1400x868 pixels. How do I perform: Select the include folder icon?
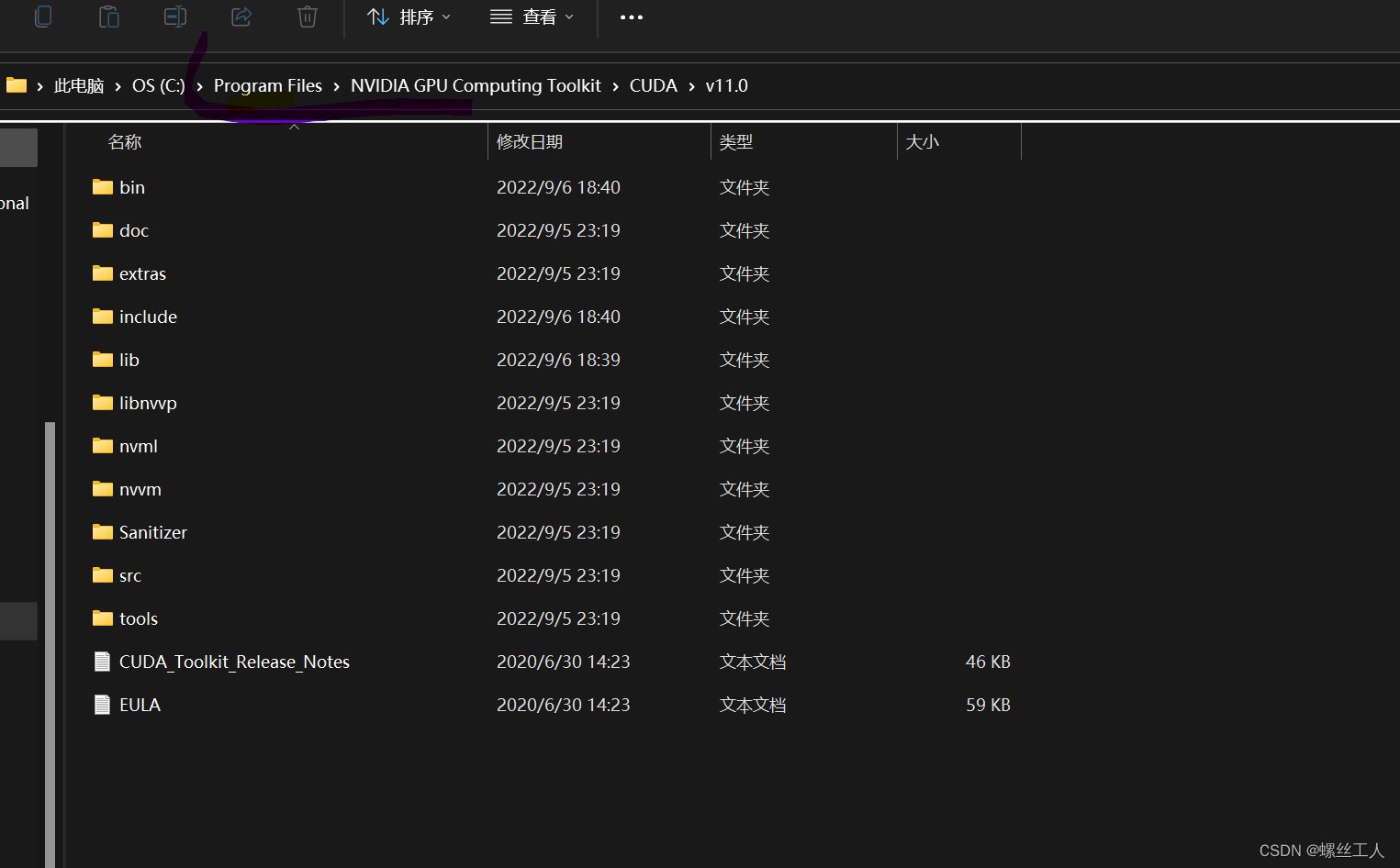click(103, 317)
